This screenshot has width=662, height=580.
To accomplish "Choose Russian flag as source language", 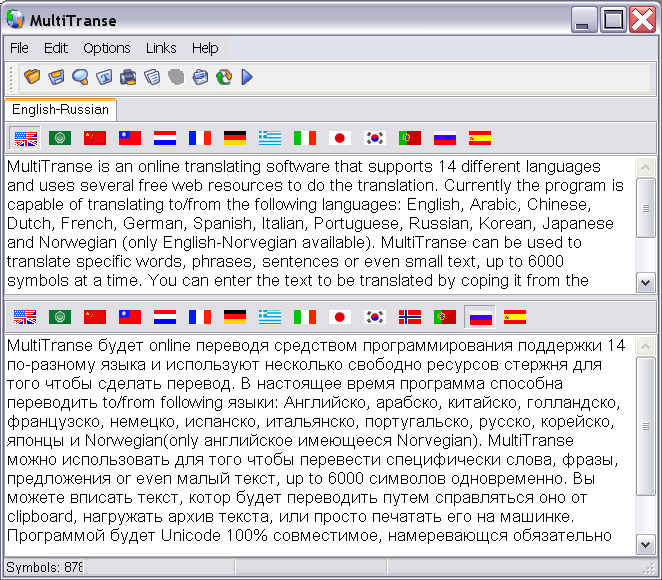I will [445, 138].
